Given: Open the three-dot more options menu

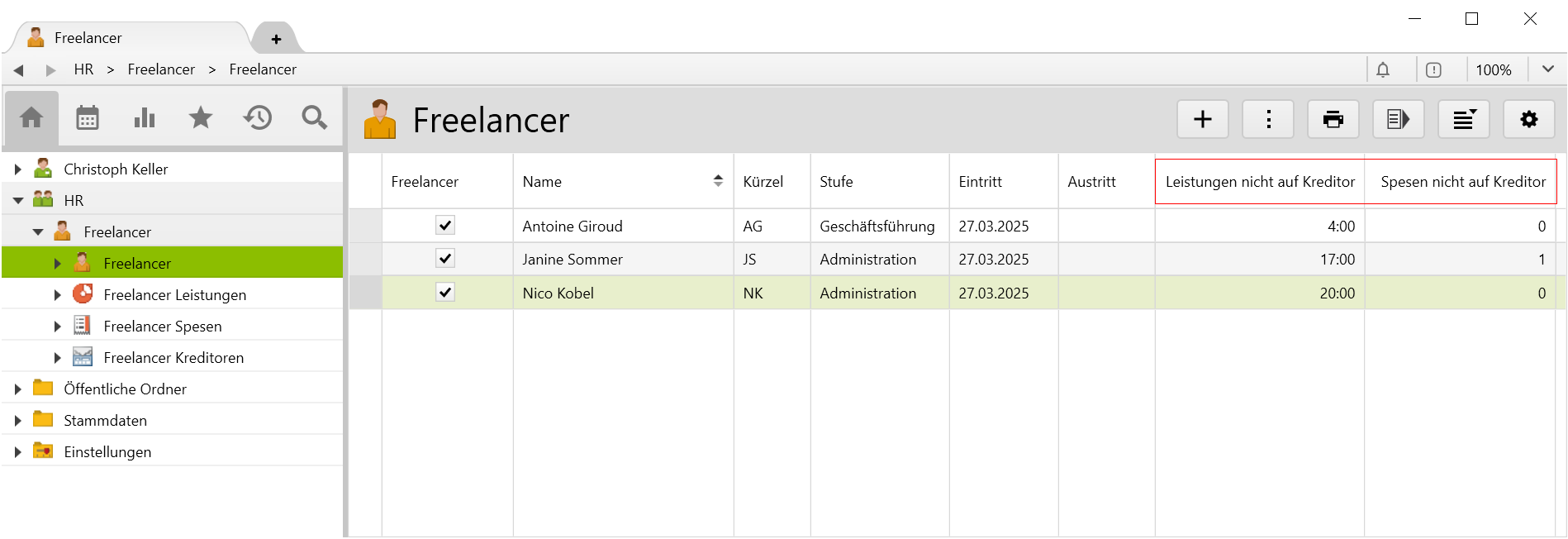Looking at the screenshot, I should 1268,120.
